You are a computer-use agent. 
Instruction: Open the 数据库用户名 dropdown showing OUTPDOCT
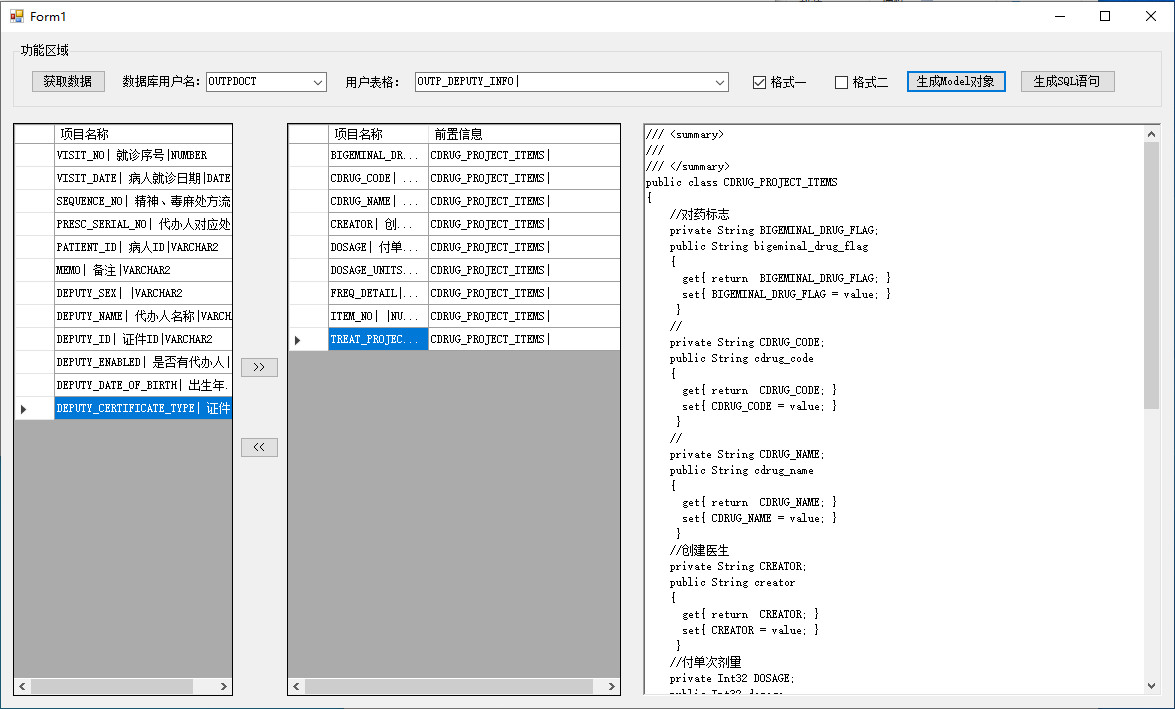pyautogui.click(x=318, y=82)
